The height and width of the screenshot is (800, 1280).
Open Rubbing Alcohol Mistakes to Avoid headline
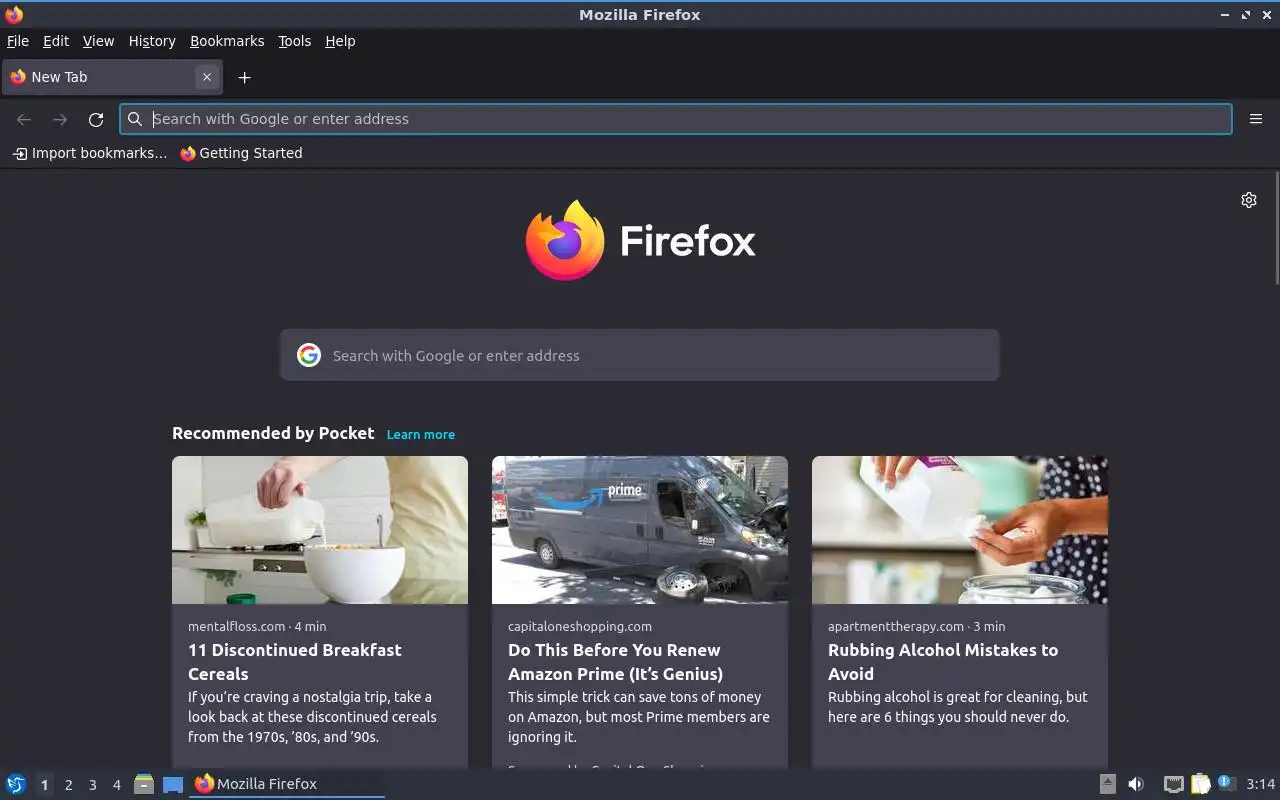click(943, 662)
